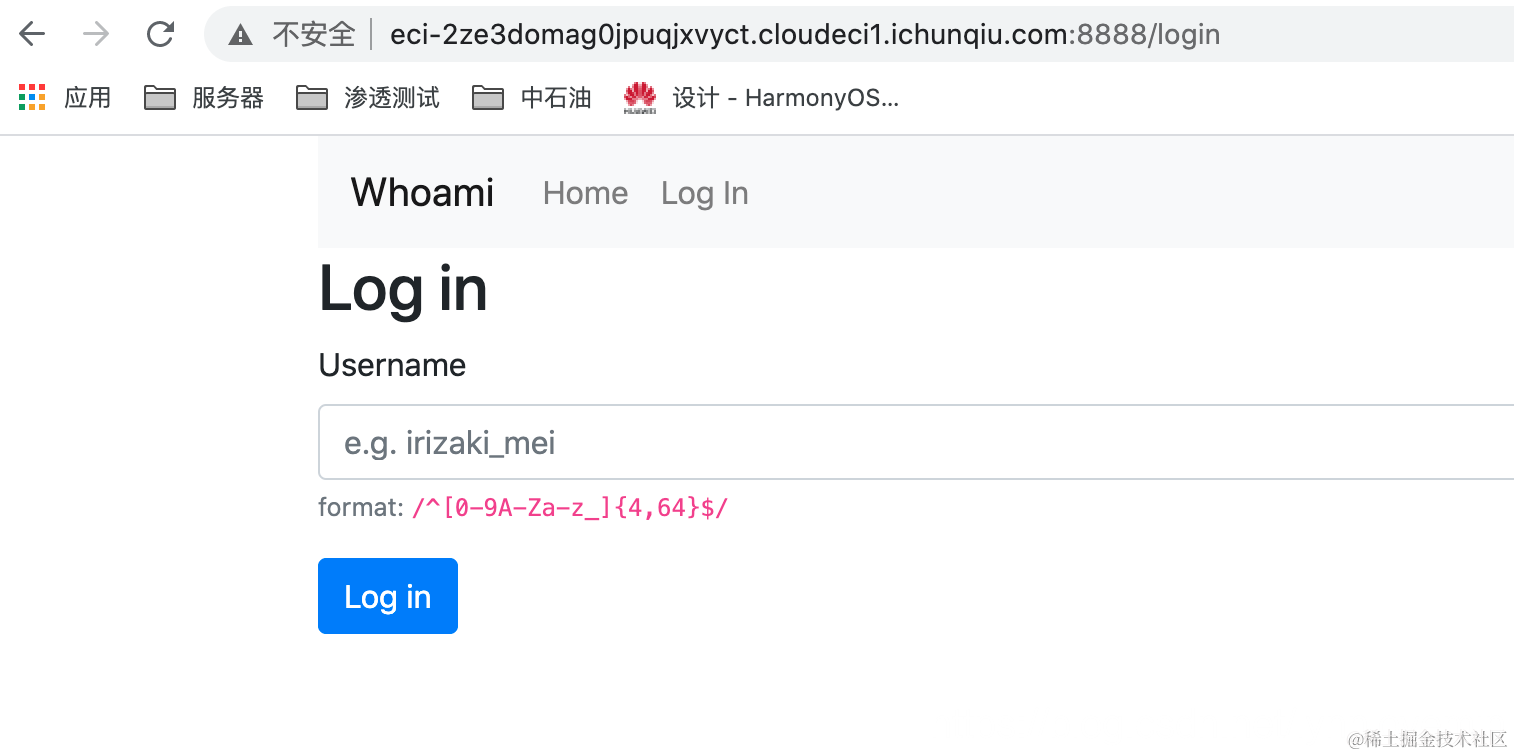Reload the page with the refresh icon
The image size is (1514, 756).
(160, 35)
